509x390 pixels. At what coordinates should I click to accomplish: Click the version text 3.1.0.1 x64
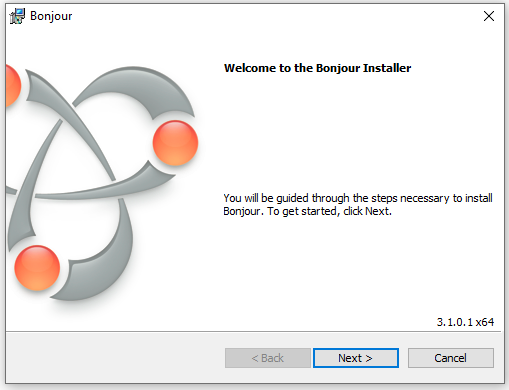tap(465, 322)
